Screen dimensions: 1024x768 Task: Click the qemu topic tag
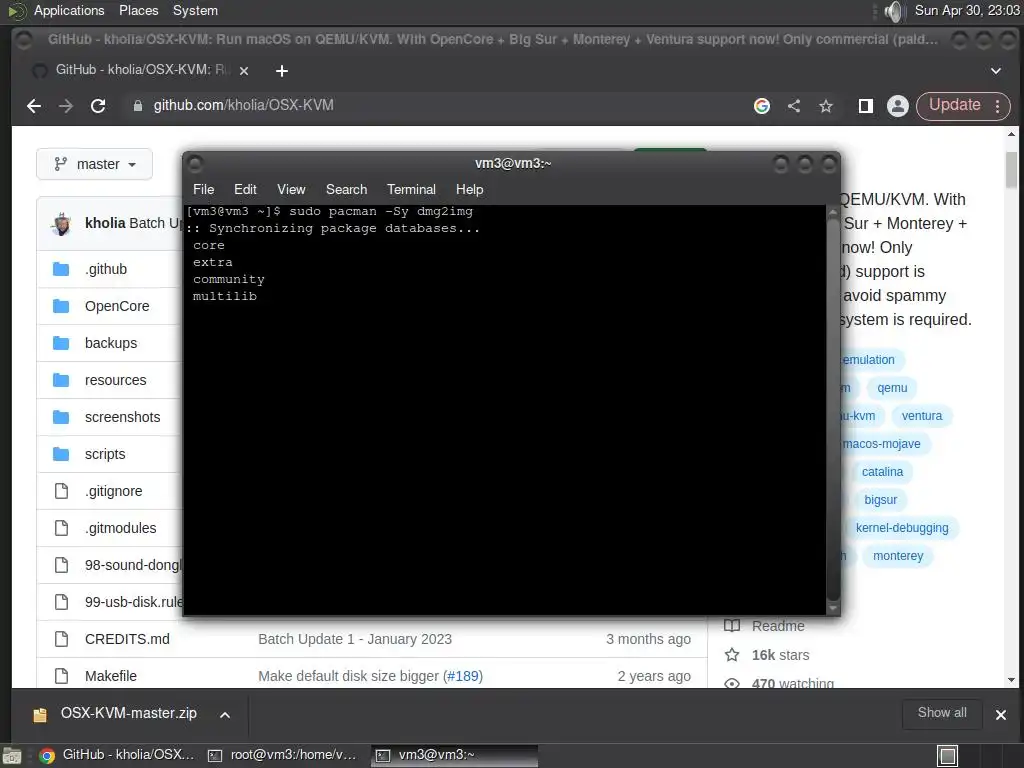pos(892,388)
